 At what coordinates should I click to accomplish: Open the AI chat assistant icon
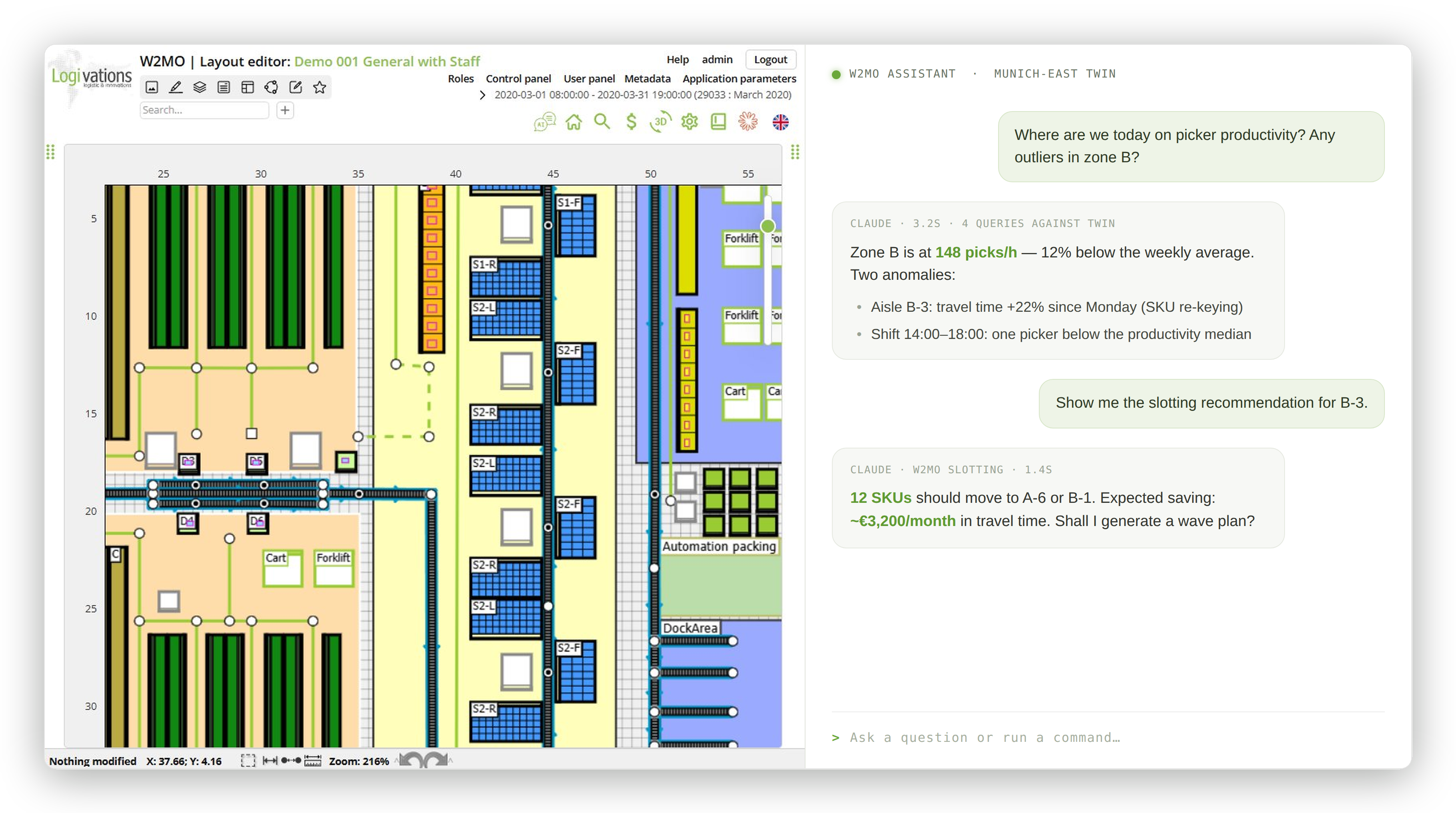coord(544,122)
